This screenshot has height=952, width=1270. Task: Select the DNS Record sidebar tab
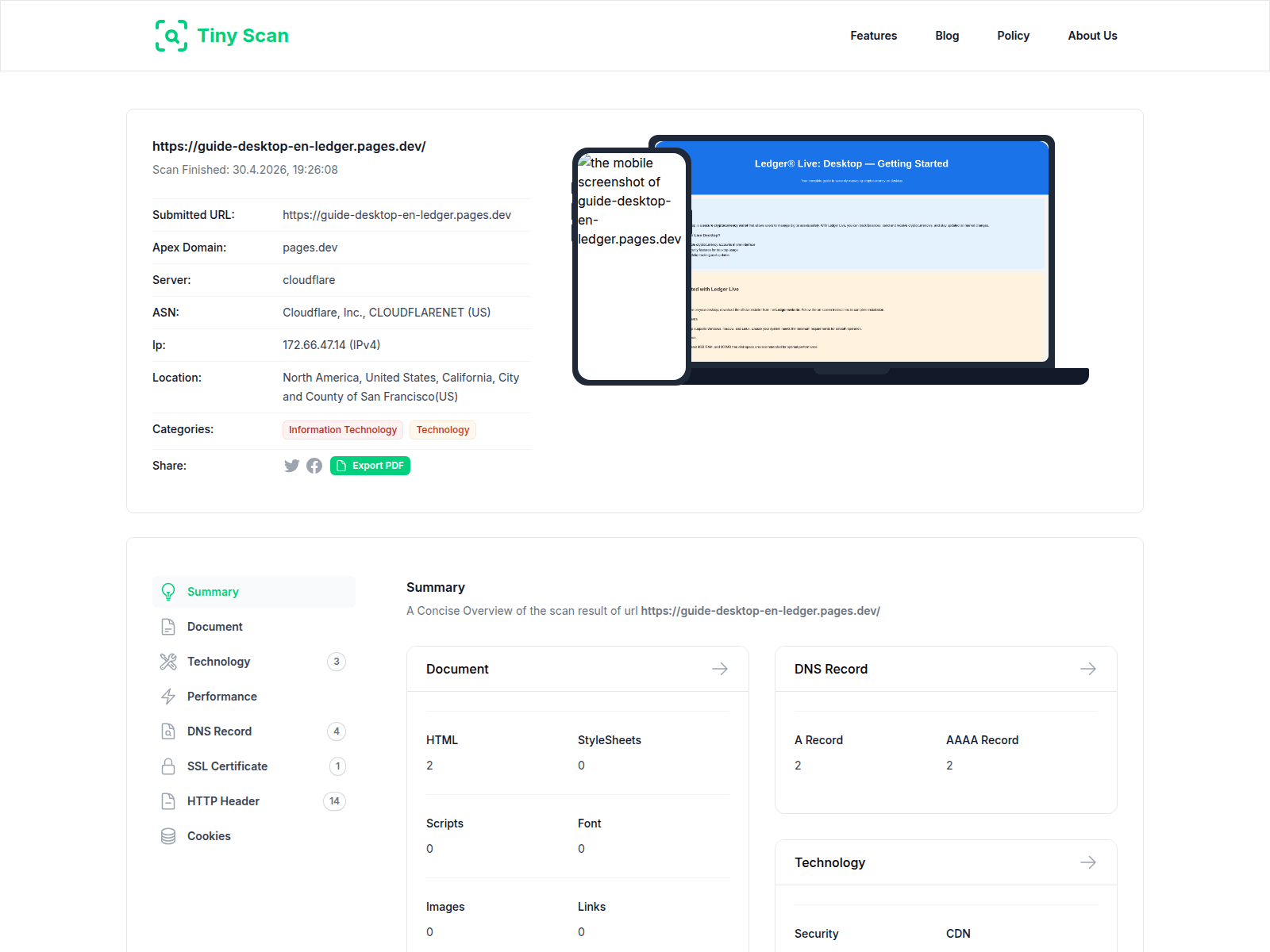(254, 731)
